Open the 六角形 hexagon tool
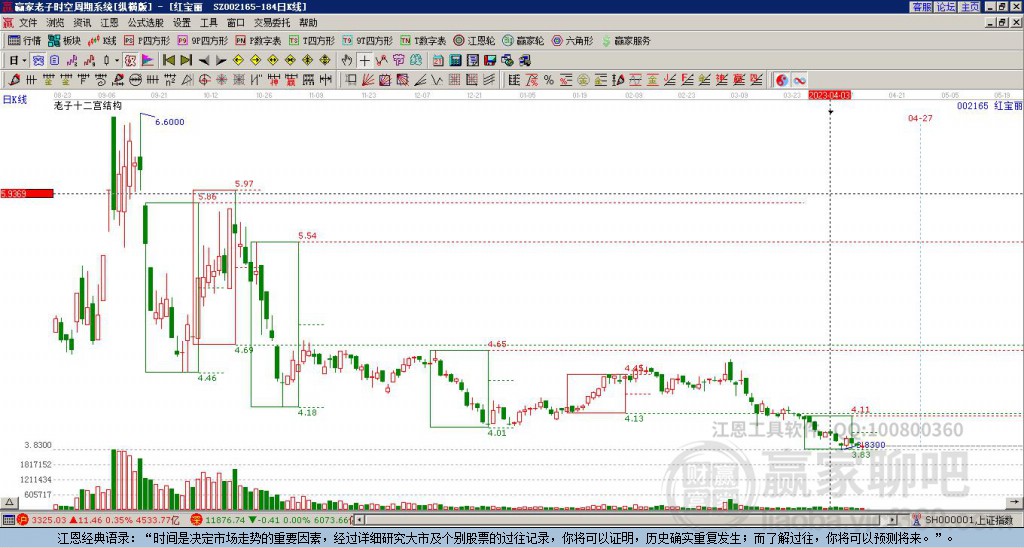 (573, 40)
